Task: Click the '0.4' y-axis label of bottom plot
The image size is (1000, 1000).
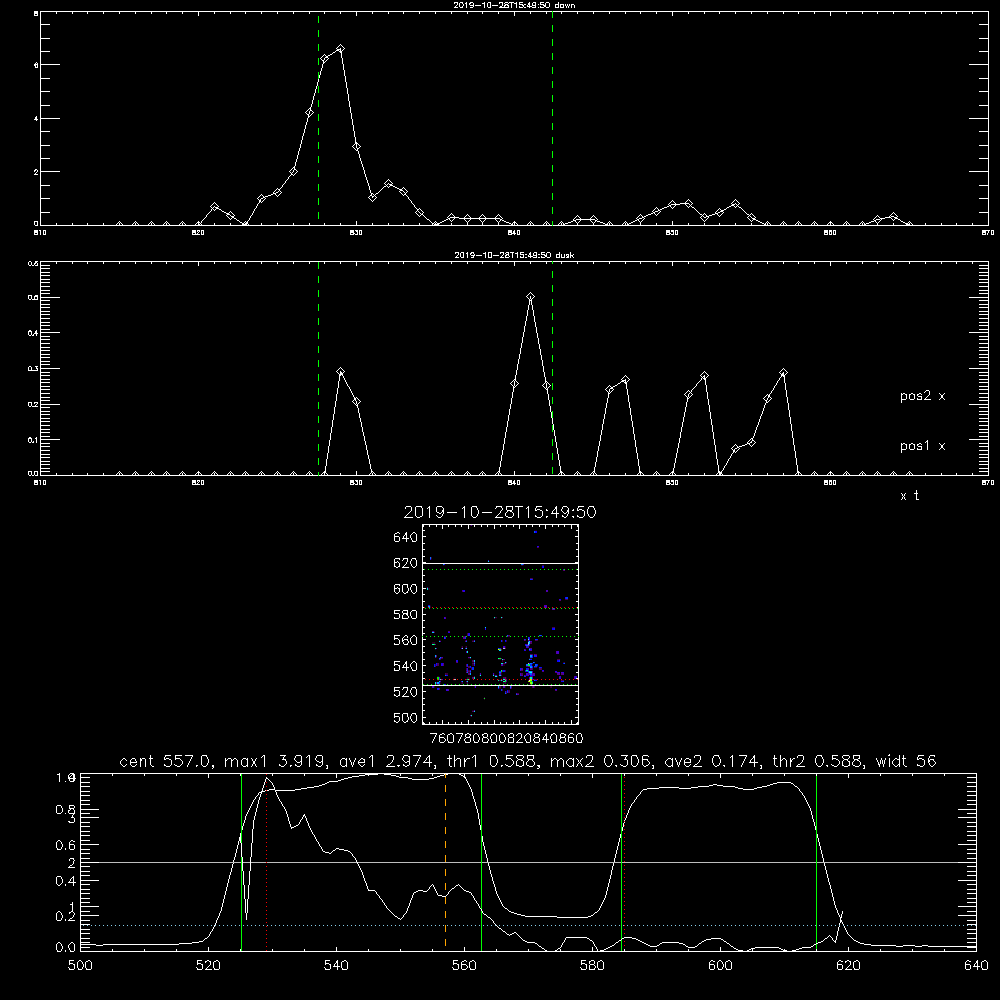Action: (x=66, y=881)
